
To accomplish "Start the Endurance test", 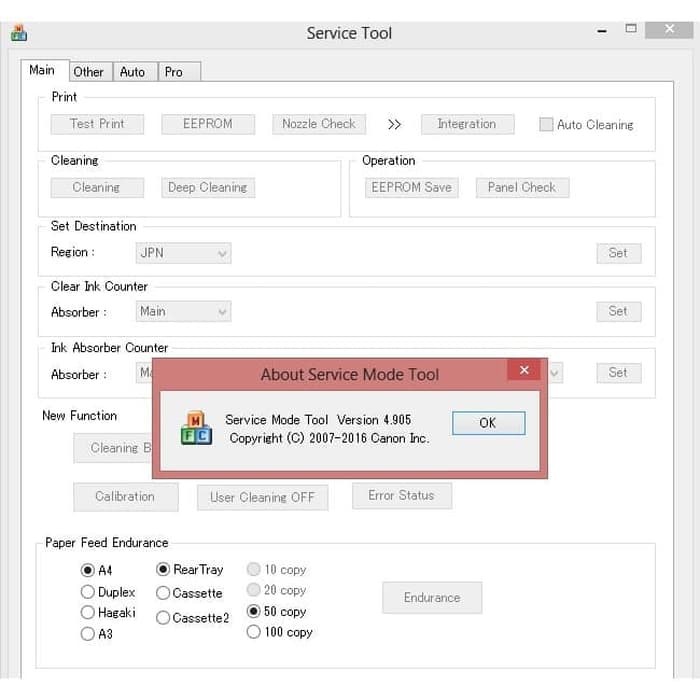I will click(432, 597).
